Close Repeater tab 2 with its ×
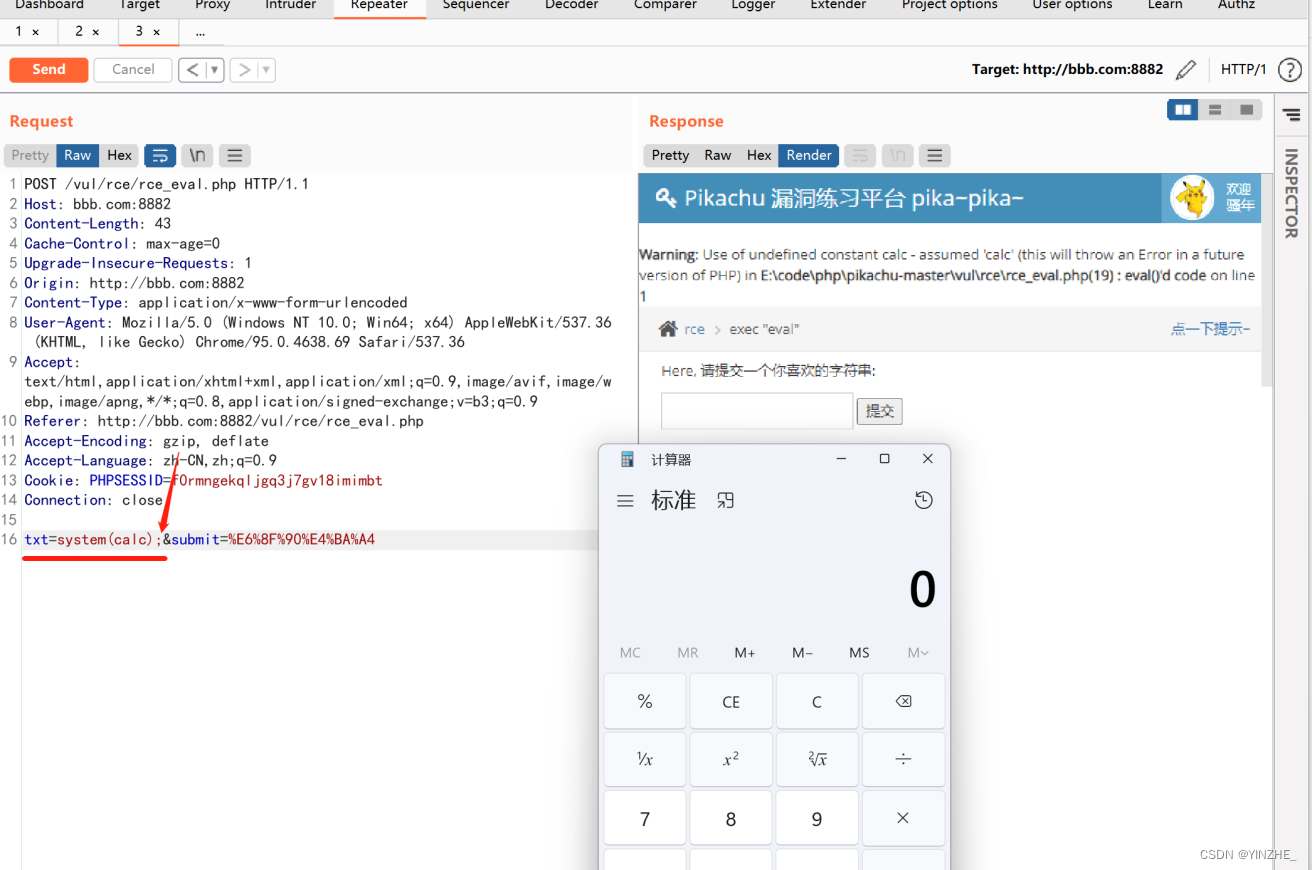The width and height of the screenshot is (1312, 870). [96, 32]
